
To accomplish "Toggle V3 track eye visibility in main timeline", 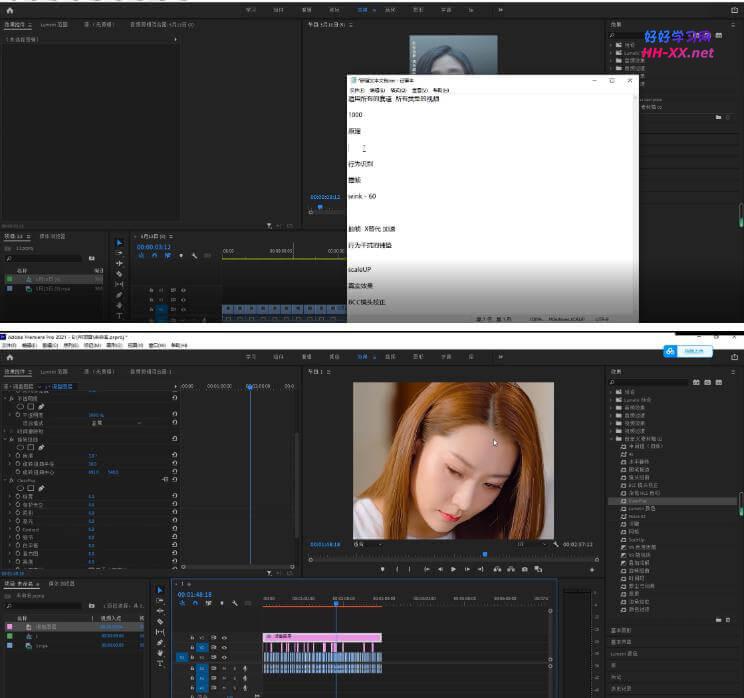I will click(224, 638).
